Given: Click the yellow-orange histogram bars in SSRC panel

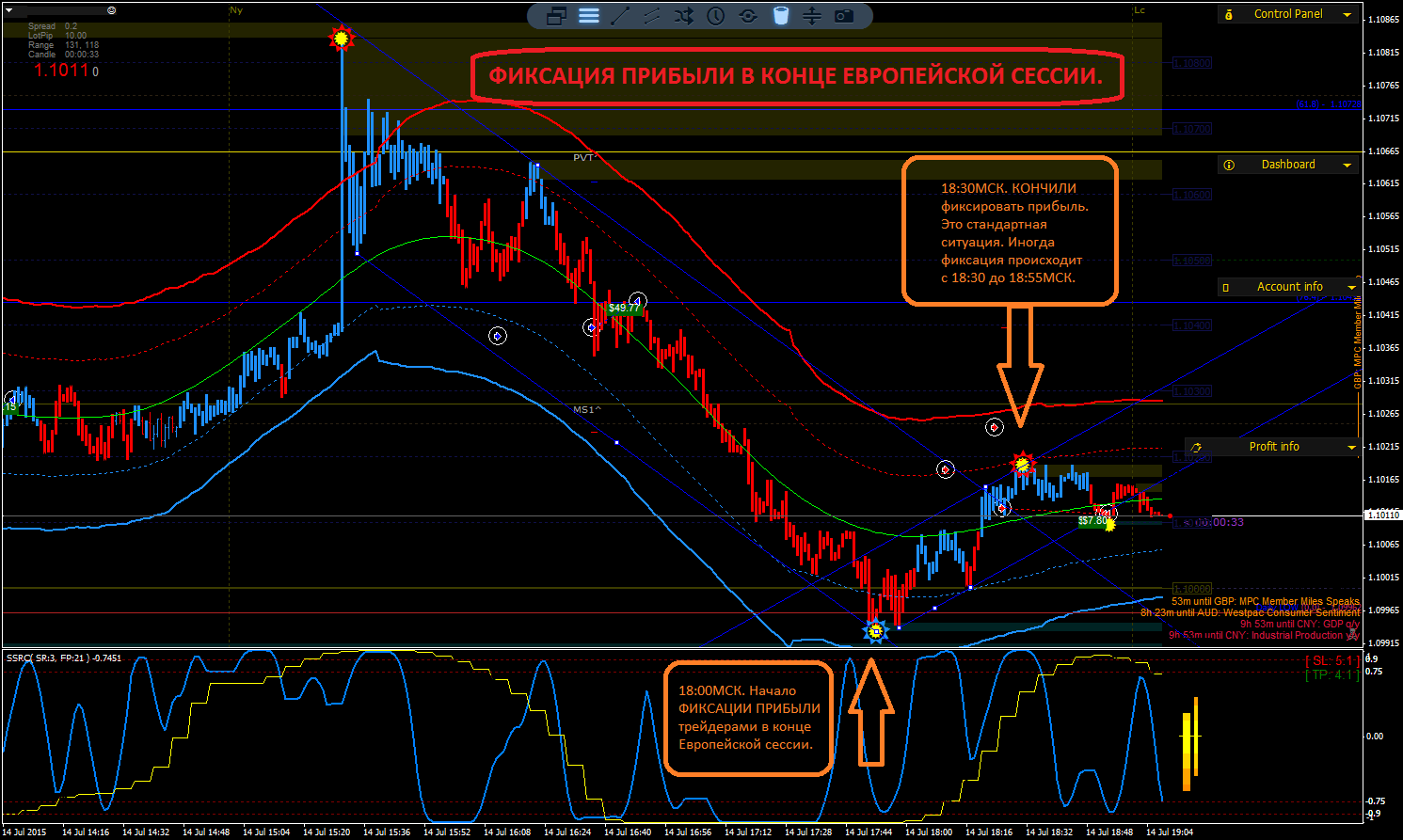Looking at the screenshot, I should click(1190, 743).
